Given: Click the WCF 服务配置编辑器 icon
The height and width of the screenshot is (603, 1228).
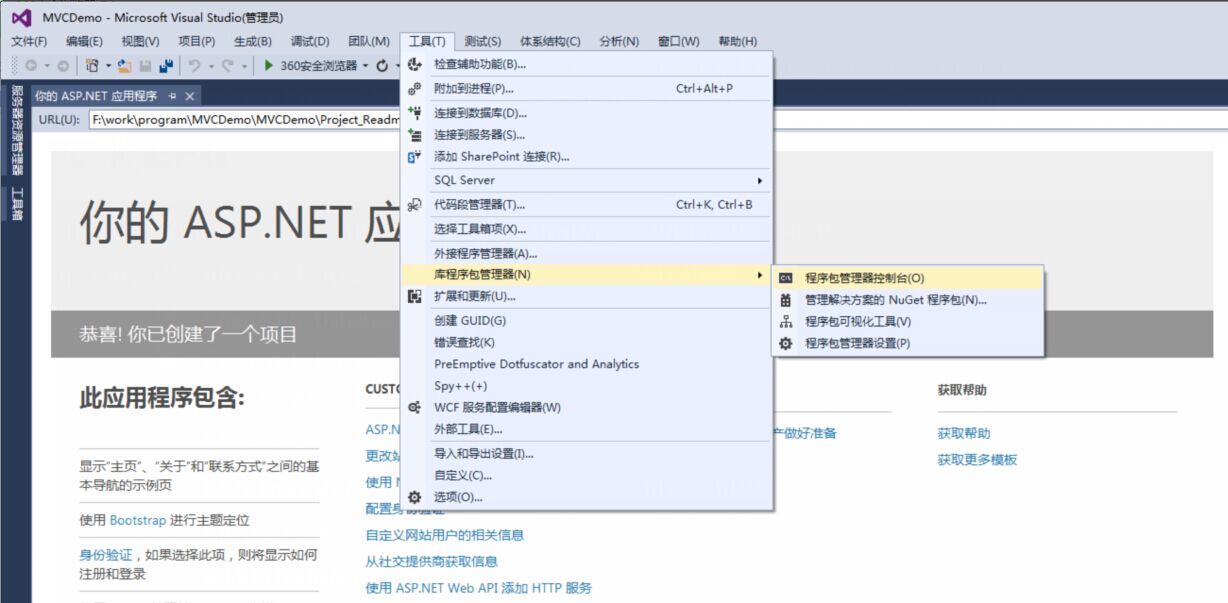Looking at the screenshot, I should 415,407.
